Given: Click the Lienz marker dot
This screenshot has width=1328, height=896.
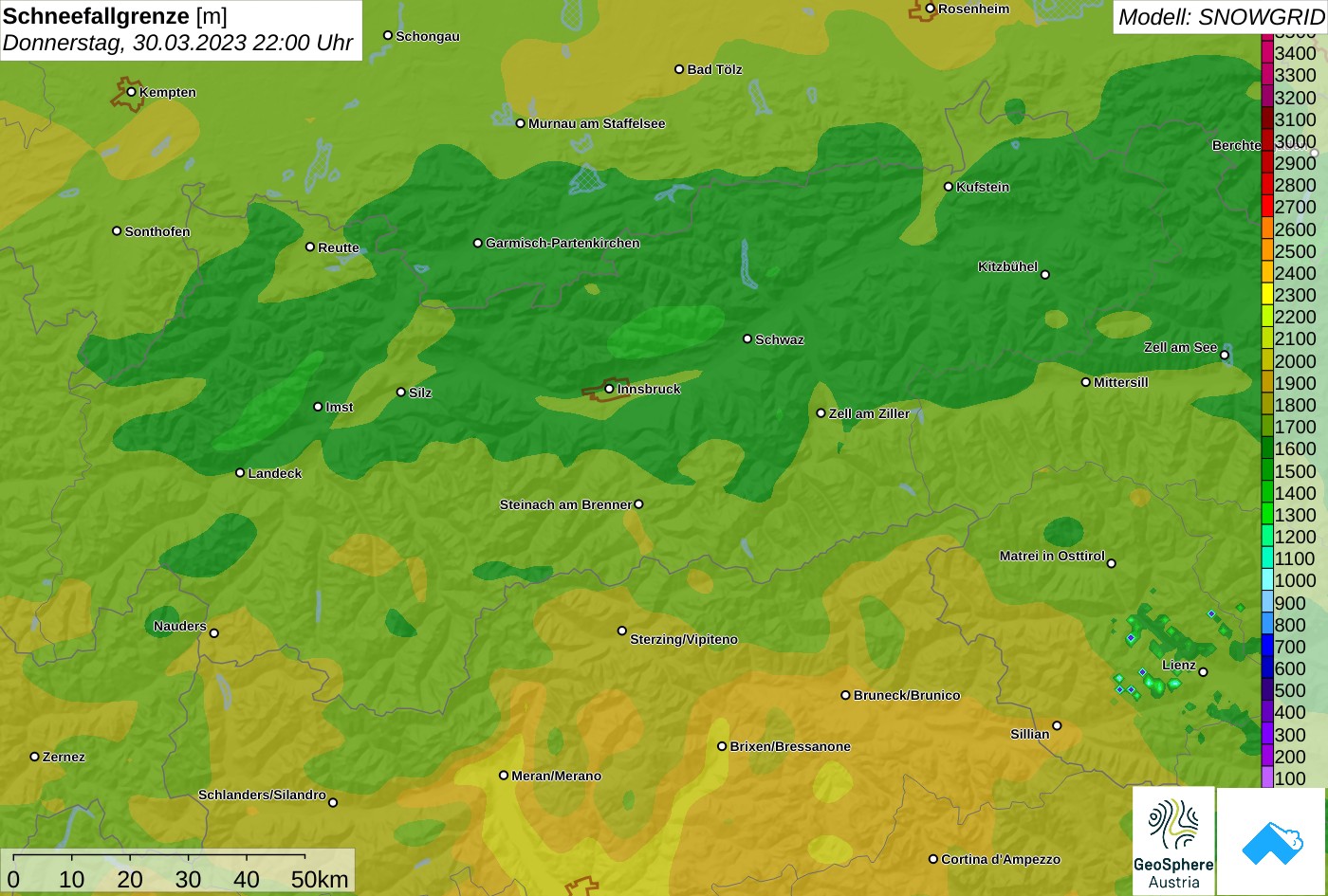Looking at the screenshot, I should click(x=1203, y=672).
